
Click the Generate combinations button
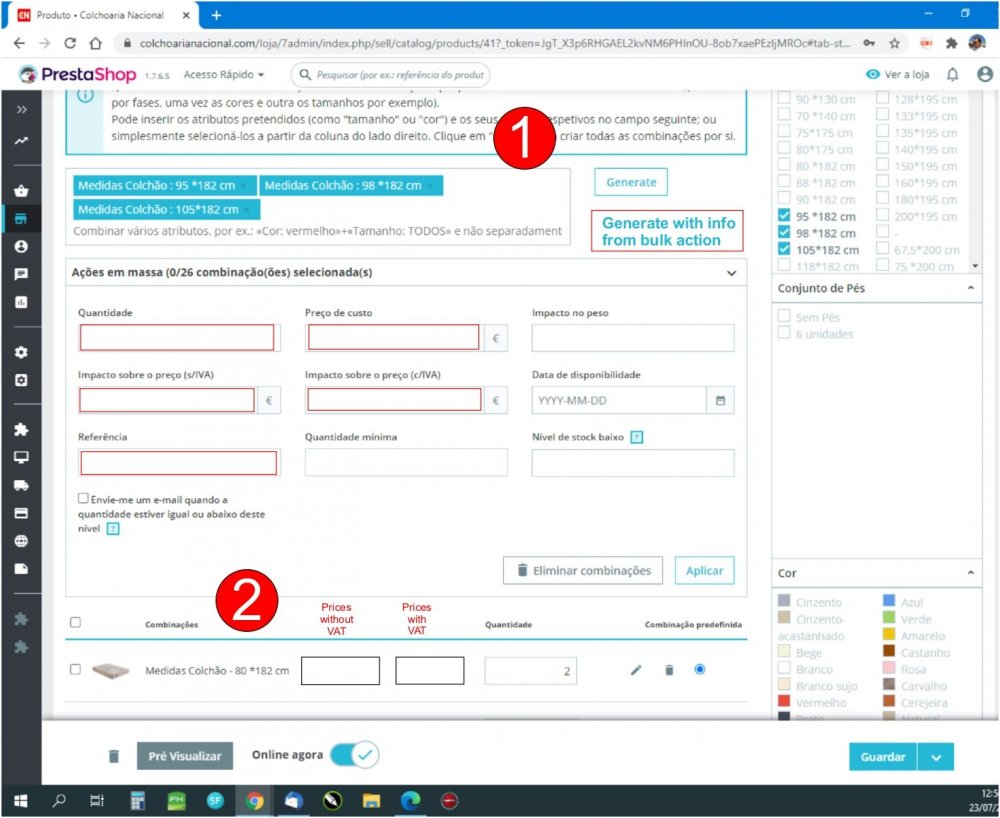(x=630, y=183)
